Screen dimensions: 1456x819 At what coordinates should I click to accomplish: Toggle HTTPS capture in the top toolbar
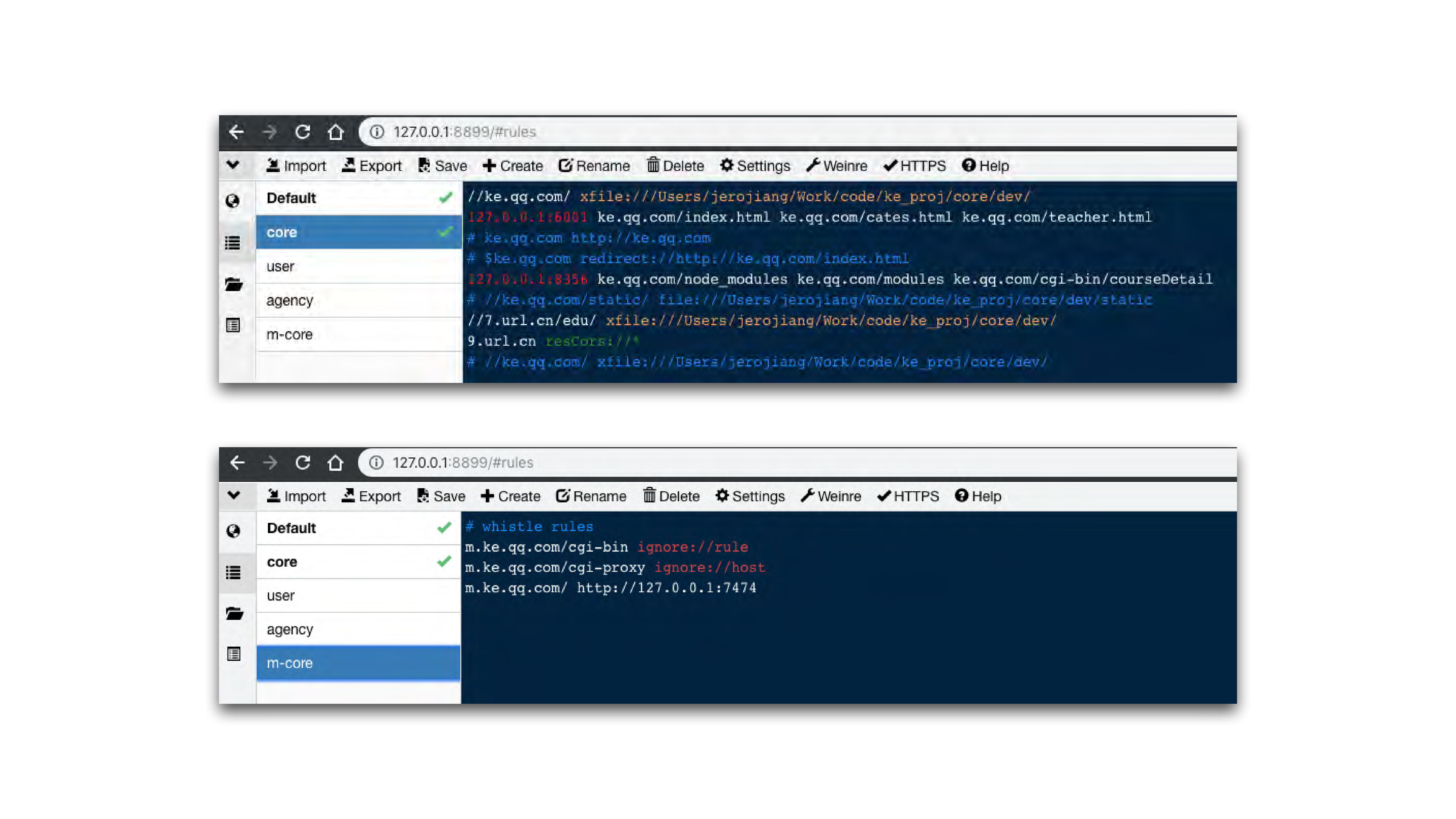[914, 166]
